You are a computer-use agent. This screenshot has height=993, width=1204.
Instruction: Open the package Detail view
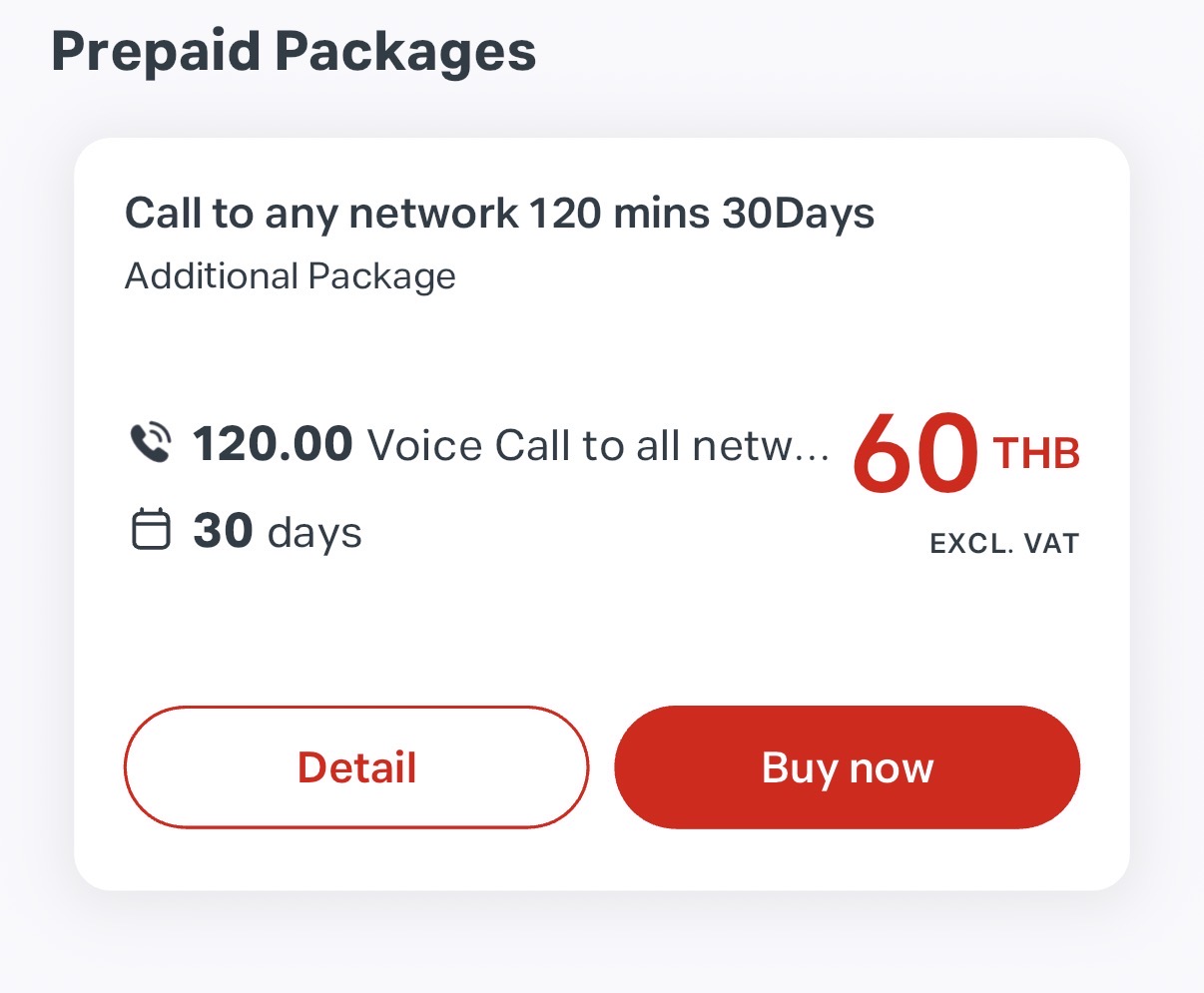[x=356, y=767]
